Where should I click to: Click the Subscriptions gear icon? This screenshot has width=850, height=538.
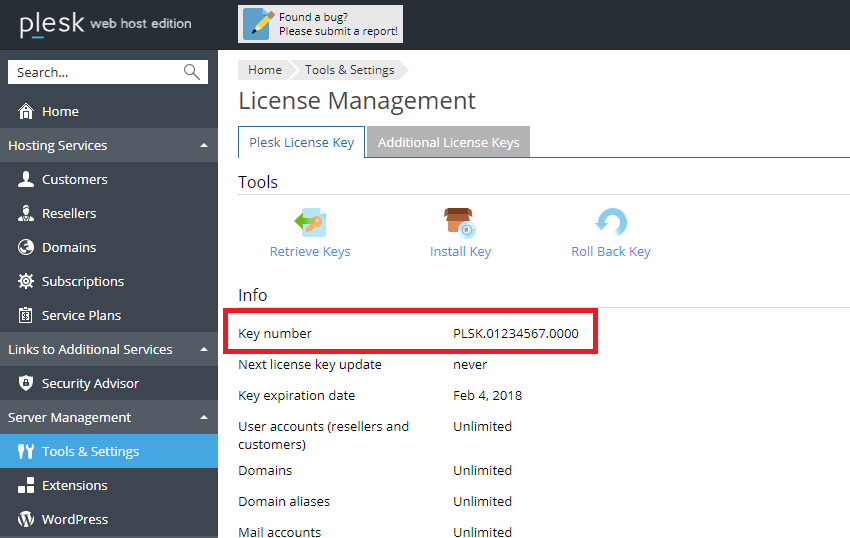(x=26, y=282)
